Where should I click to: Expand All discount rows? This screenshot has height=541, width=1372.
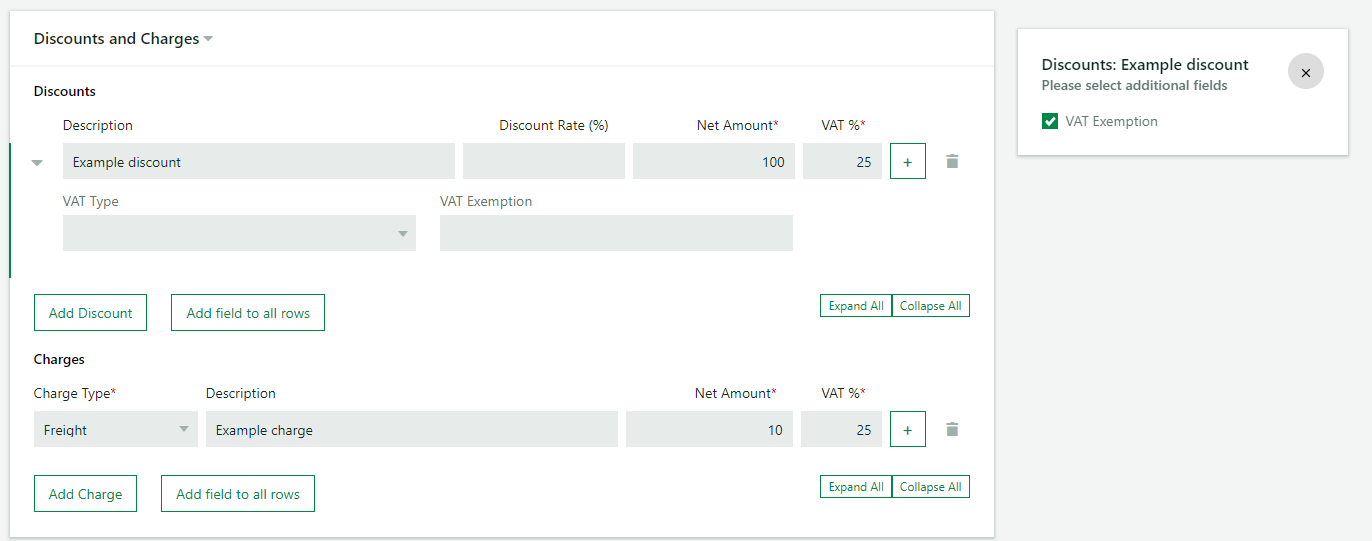coord(856,306)
